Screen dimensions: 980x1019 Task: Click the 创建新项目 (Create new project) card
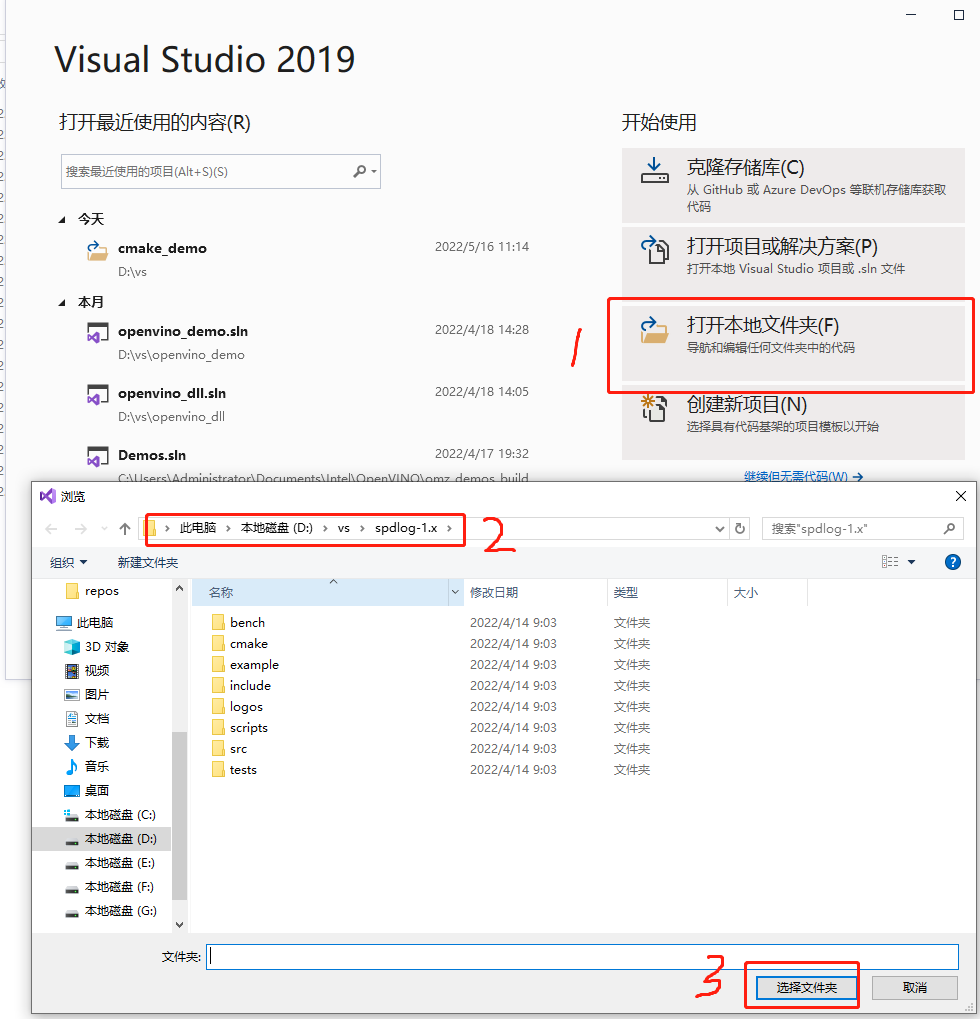pos(793,422)
